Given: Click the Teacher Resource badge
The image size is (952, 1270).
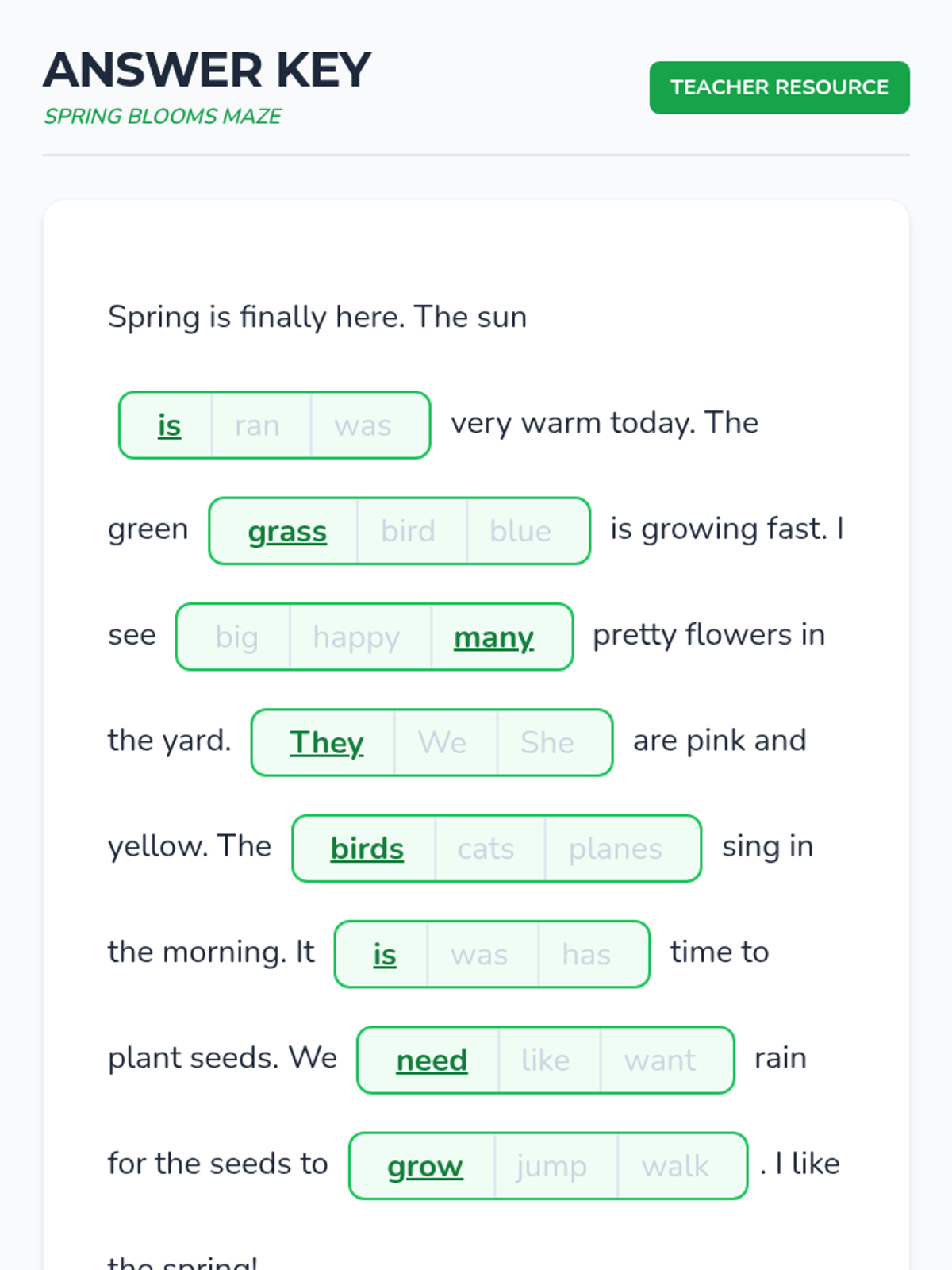Looking at the screenshot, I should tap(779, 87).
